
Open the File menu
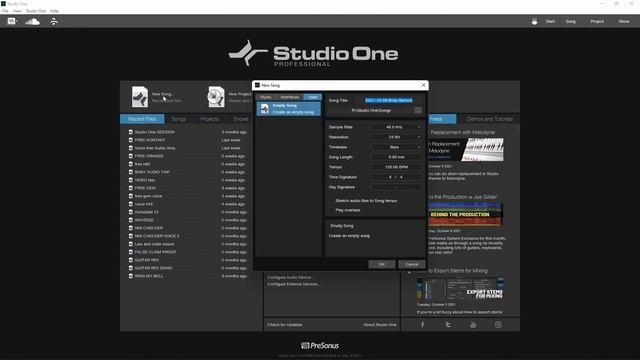(5, 11)
